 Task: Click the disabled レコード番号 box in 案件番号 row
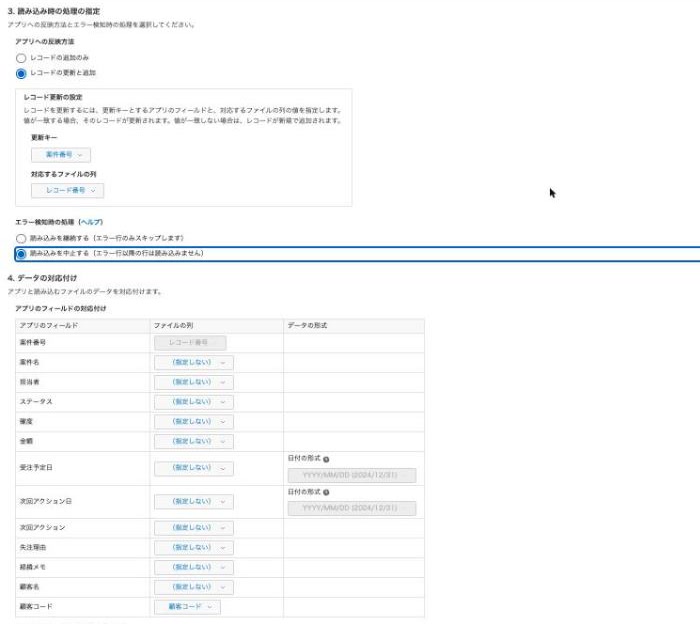[190, 343]
